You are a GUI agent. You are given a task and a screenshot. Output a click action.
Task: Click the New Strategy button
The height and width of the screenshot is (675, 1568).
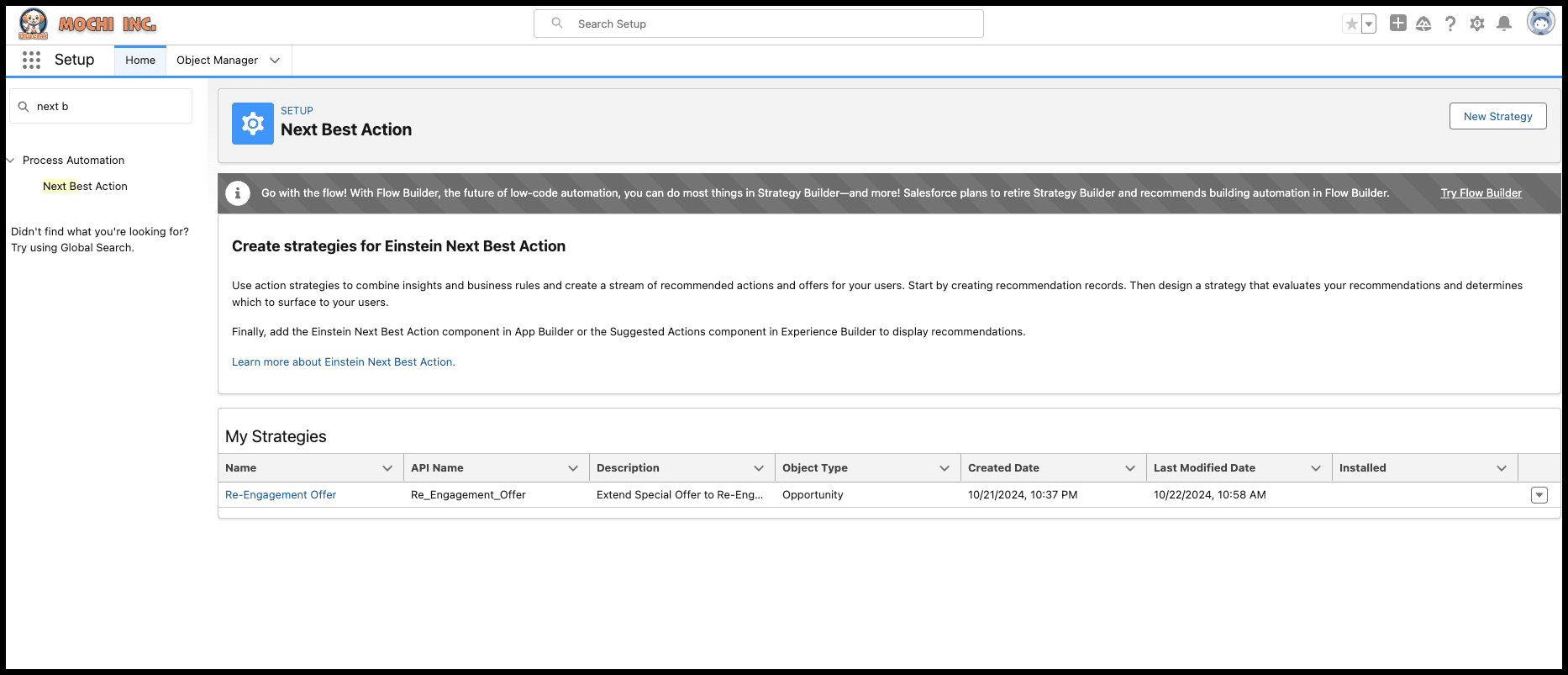tap(1497, 116)
